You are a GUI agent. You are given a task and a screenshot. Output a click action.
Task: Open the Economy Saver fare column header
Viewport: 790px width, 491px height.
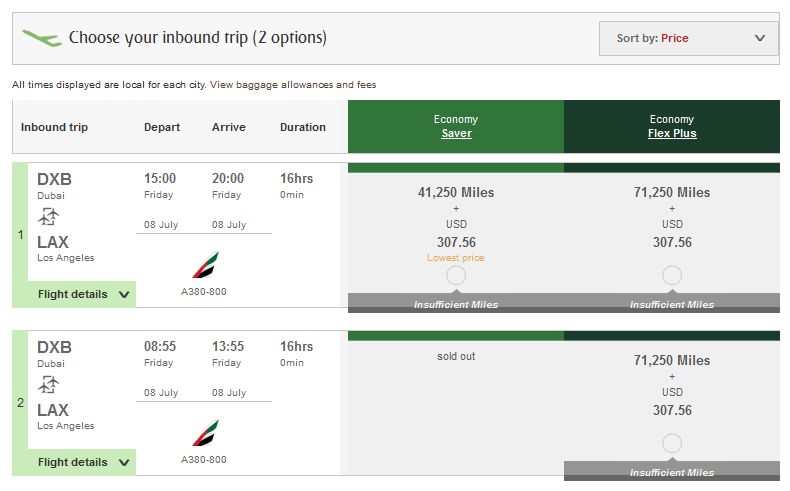click(x=456, y=126)
